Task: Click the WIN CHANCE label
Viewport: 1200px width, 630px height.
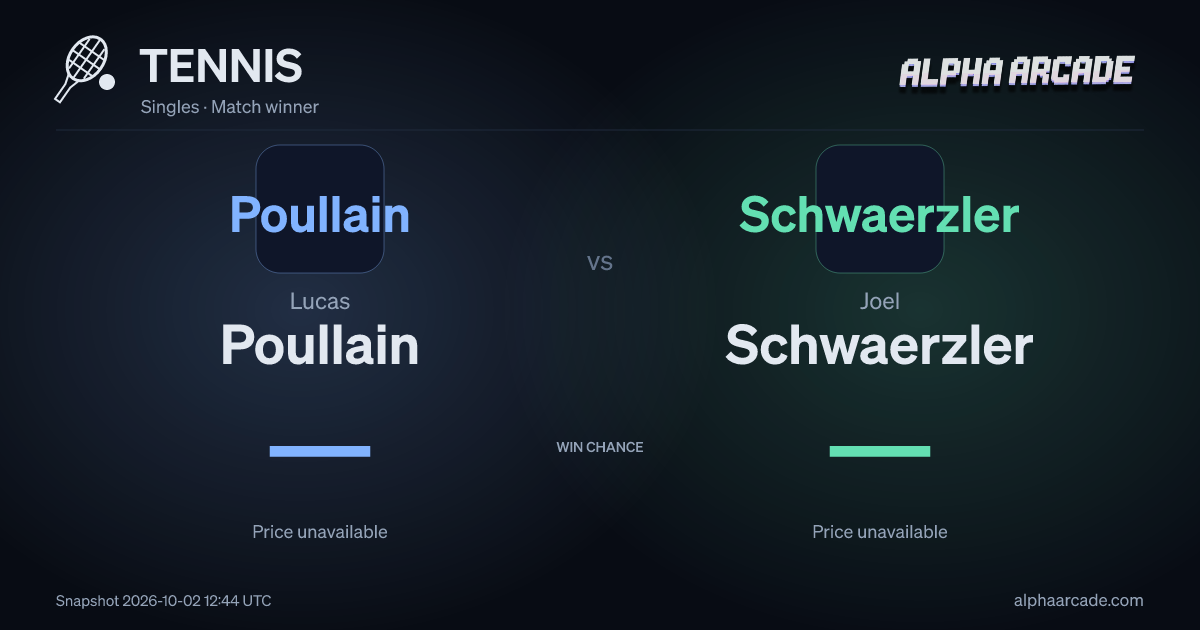Action: (600, 447)
